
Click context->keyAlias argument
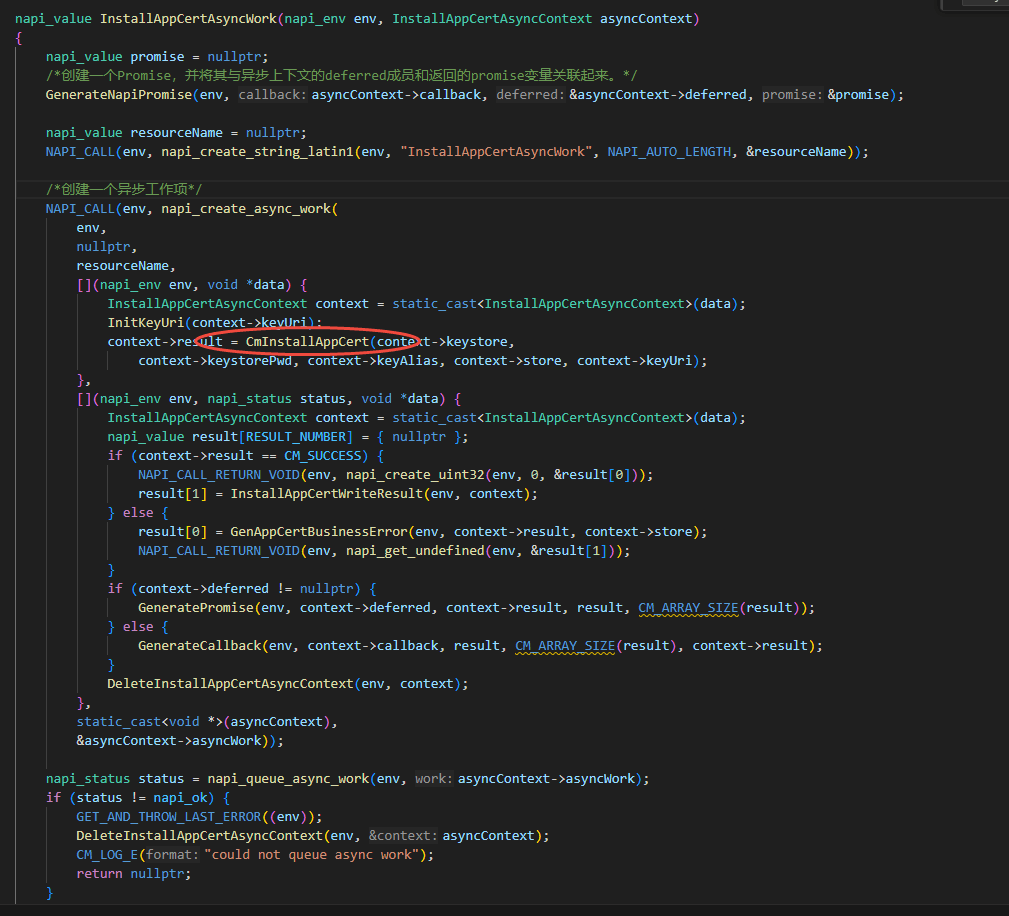click(x=373, y=360)
